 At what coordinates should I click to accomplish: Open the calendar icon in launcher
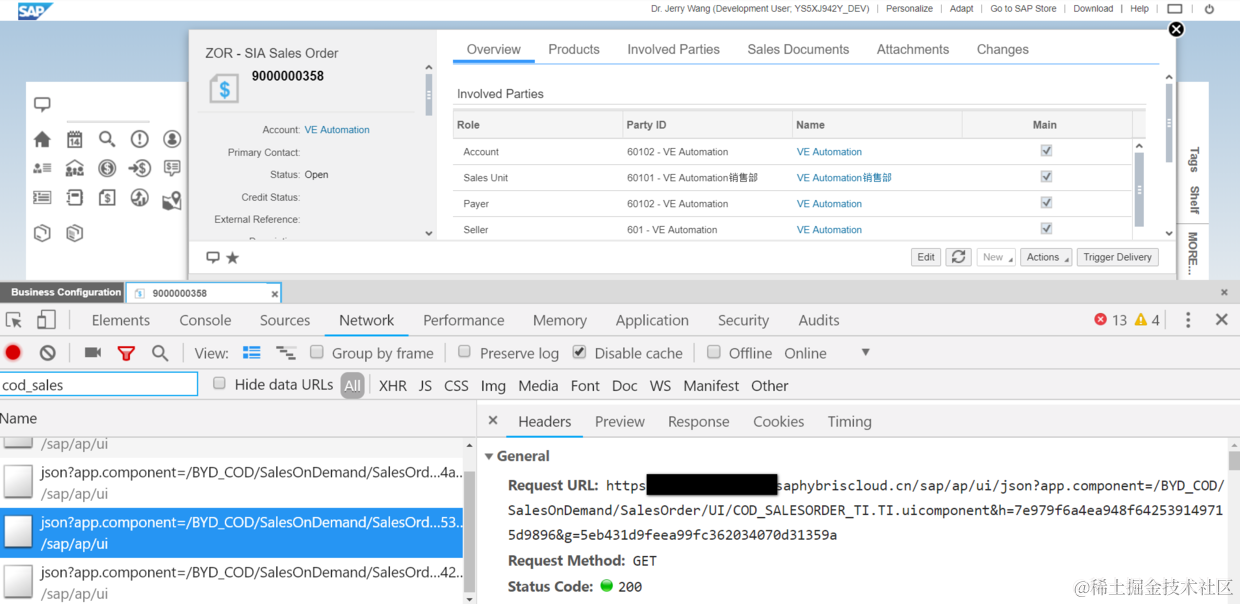coord(75,139)
